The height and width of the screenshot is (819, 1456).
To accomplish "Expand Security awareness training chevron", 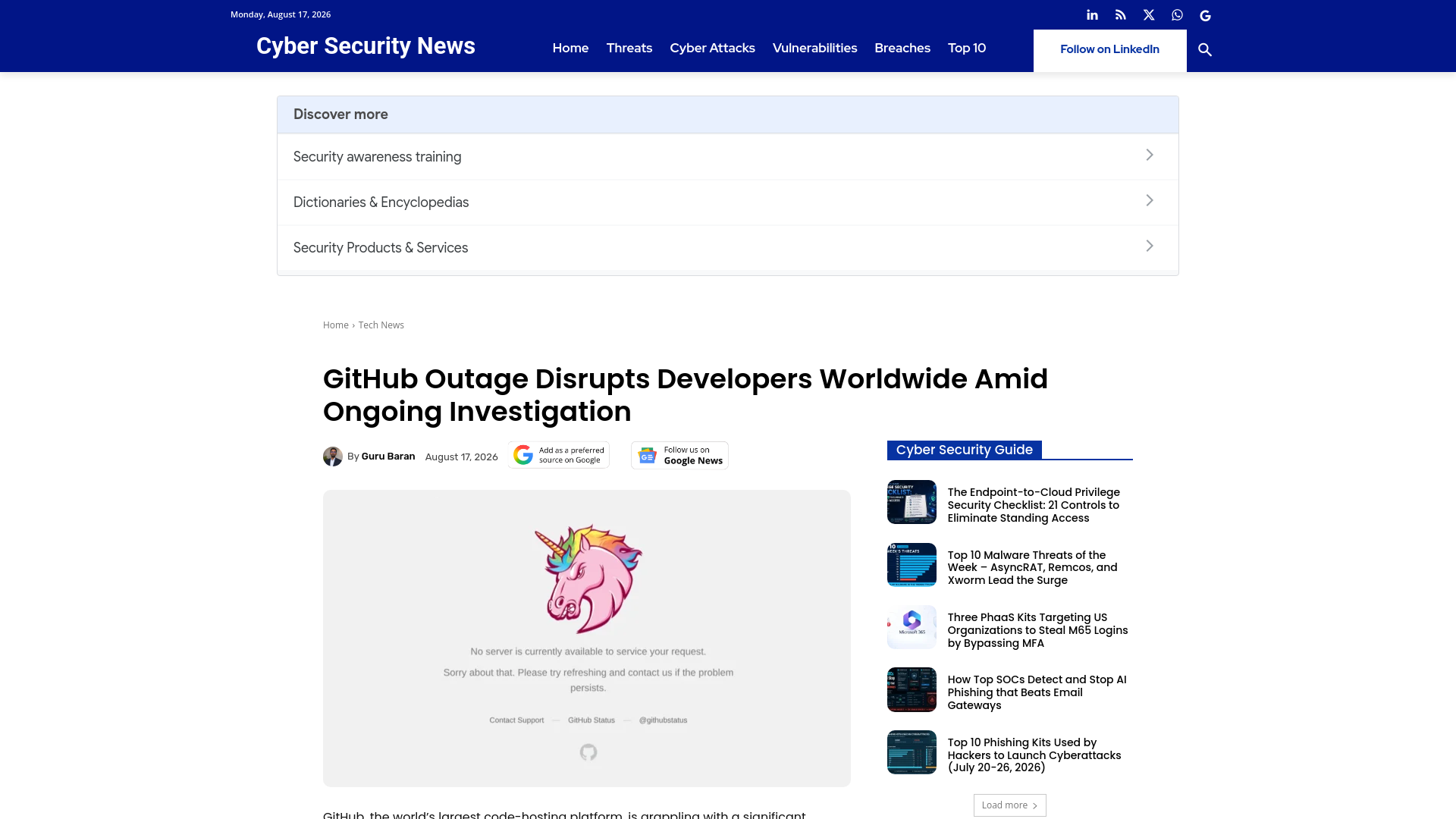I will pyautogui.click(x=1150, y=155).
